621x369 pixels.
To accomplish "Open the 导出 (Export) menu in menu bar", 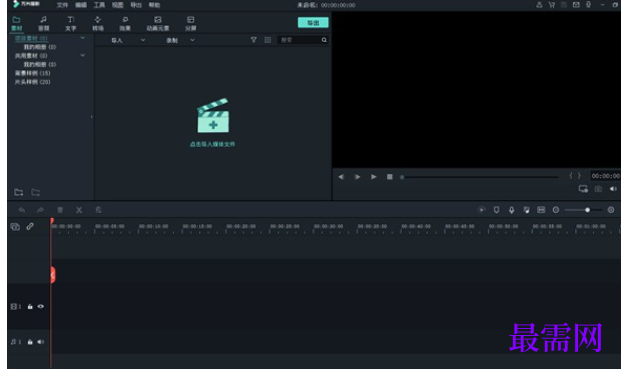I will [x=136, y=5].
